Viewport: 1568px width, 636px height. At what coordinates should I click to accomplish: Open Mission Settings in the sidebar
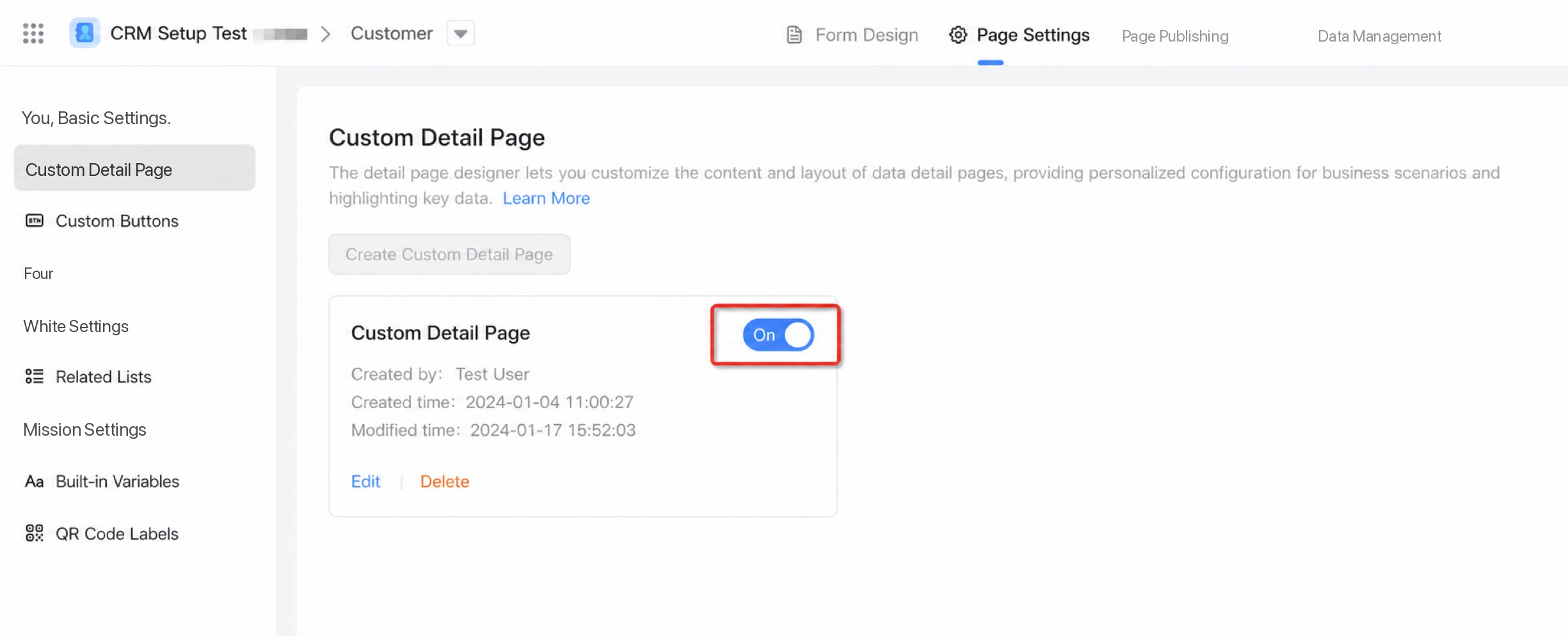click(84, 429)
